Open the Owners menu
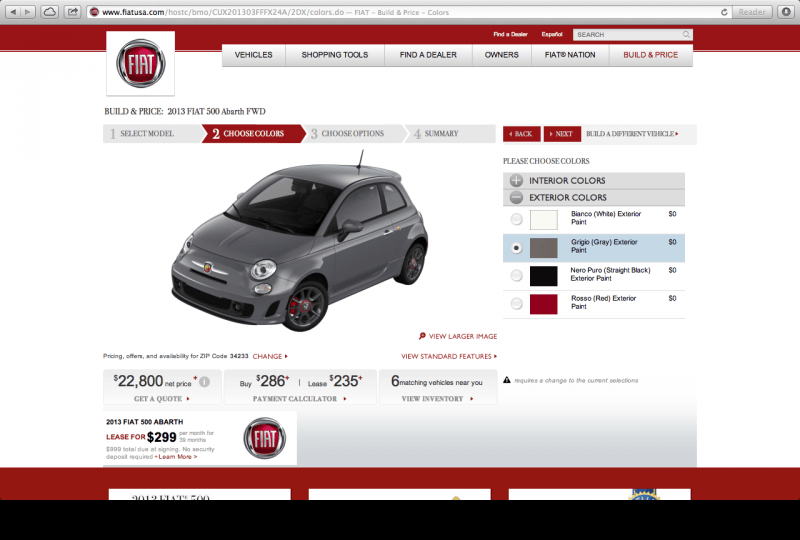Image resolution: width=800 pixels, height=540 pixels. tap(502, 55)
